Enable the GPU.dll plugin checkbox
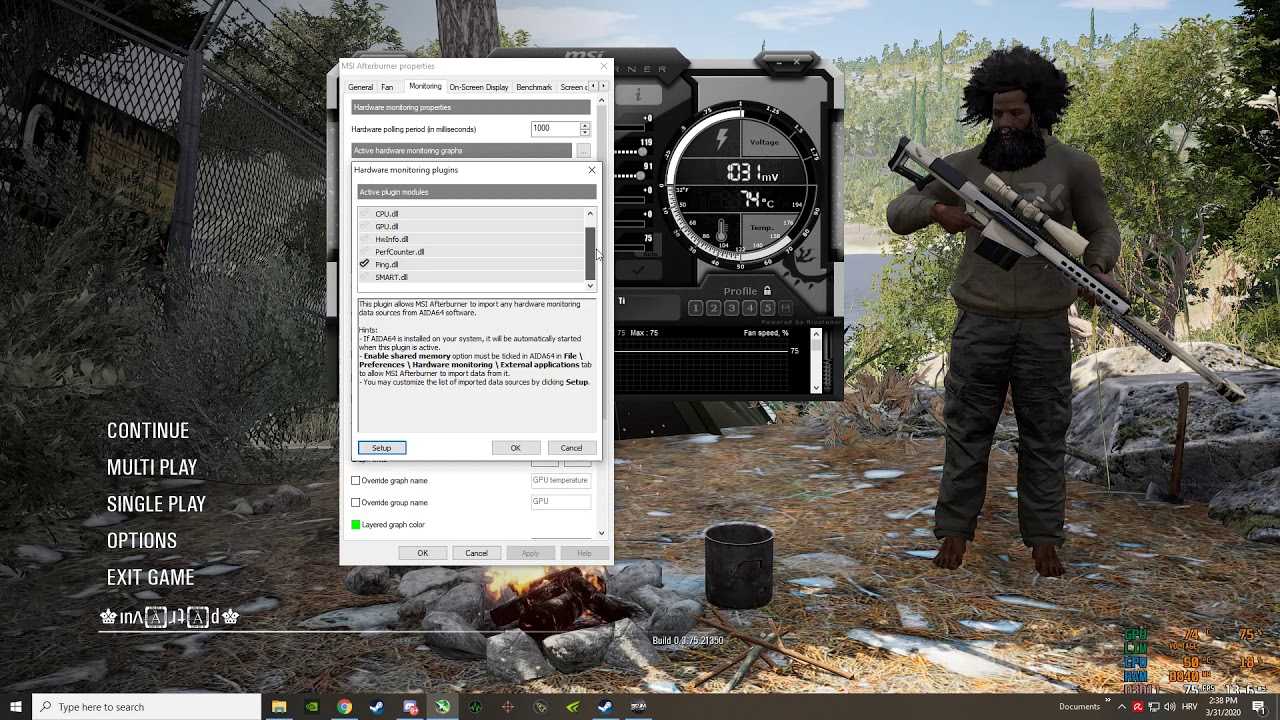The height and width of the screenshot is (720, 1280). pos(364,226)
